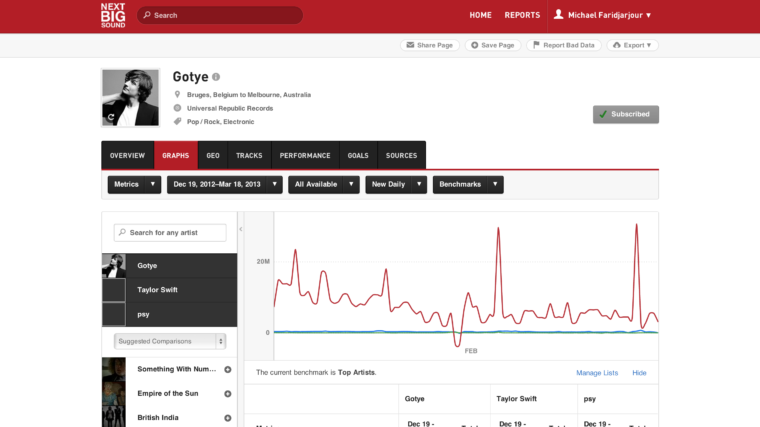760x427 pixels.
Task: Toggle the Subscribed button
Action: (x=626, y=114)
